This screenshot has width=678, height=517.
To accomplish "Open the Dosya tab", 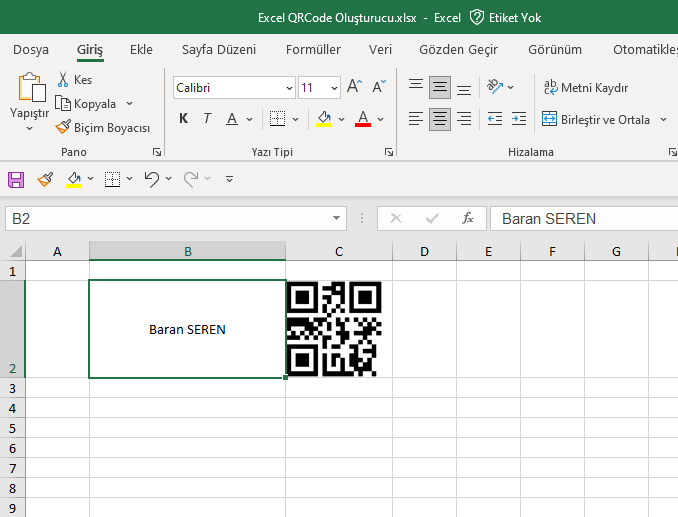I will (31, 50).
